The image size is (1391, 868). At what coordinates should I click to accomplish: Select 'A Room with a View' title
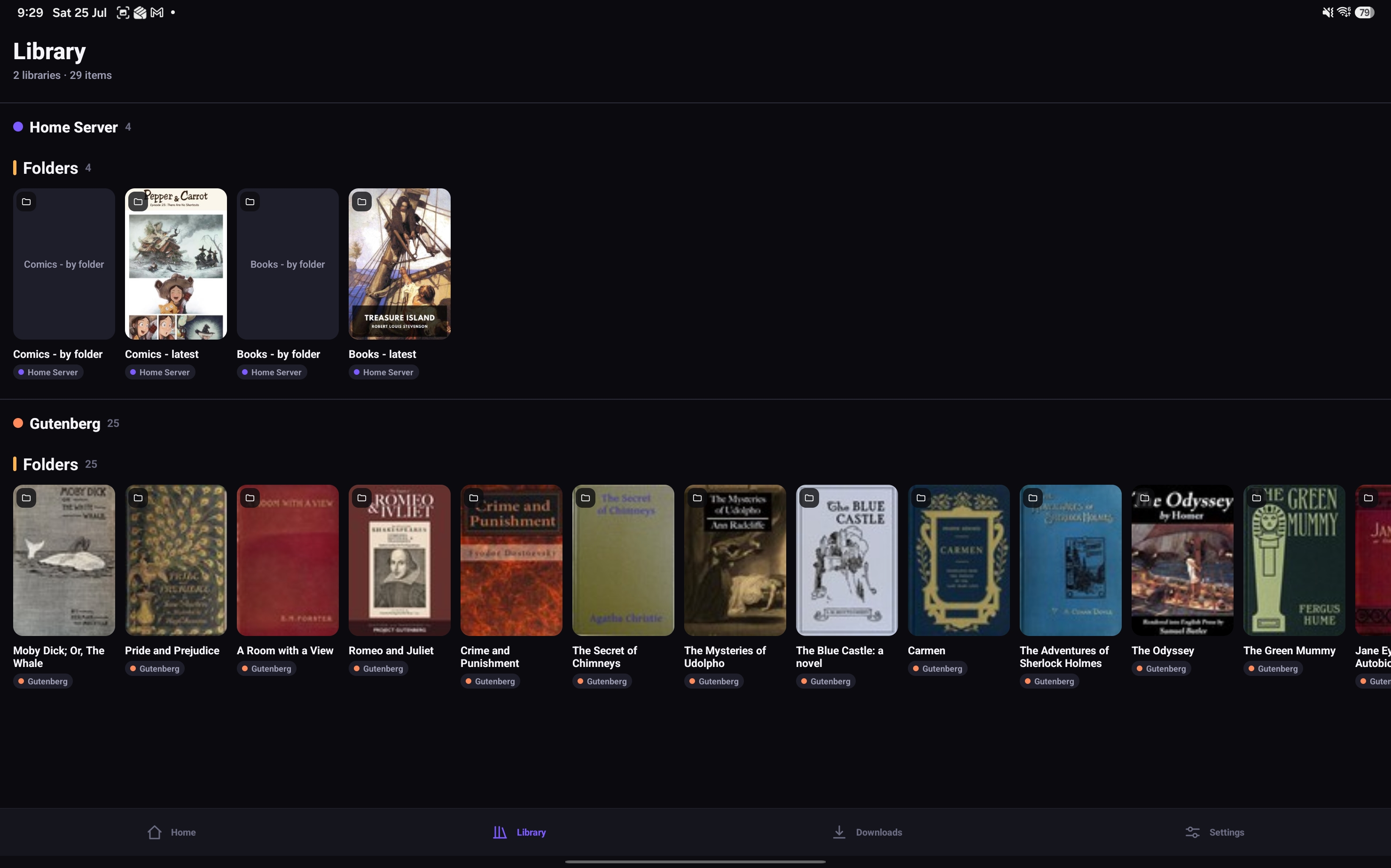[285, 650]
